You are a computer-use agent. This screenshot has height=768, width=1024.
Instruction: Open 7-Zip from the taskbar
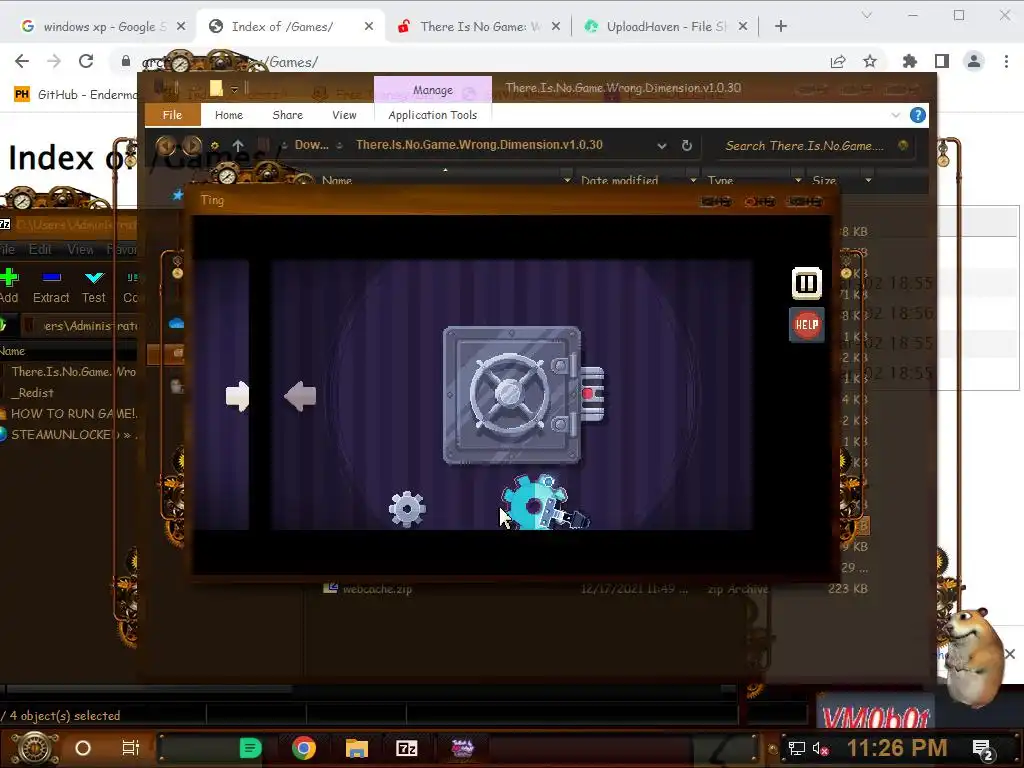click(x=406, y=748)
